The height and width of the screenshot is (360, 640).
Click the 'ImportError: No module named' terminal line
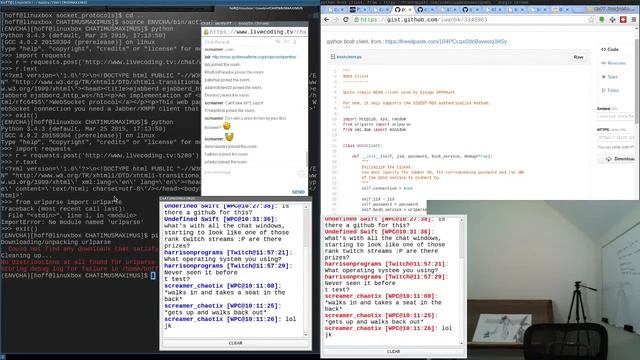[x=72, y=222]
